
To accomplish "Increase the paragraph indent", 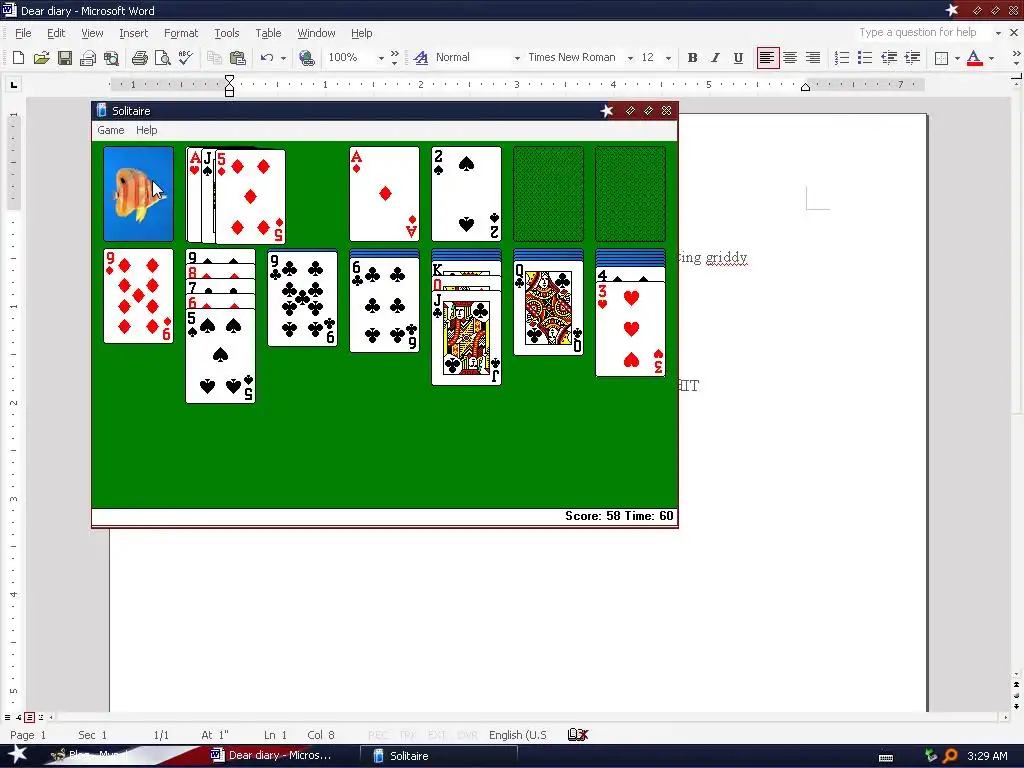I will click(912, 57).
